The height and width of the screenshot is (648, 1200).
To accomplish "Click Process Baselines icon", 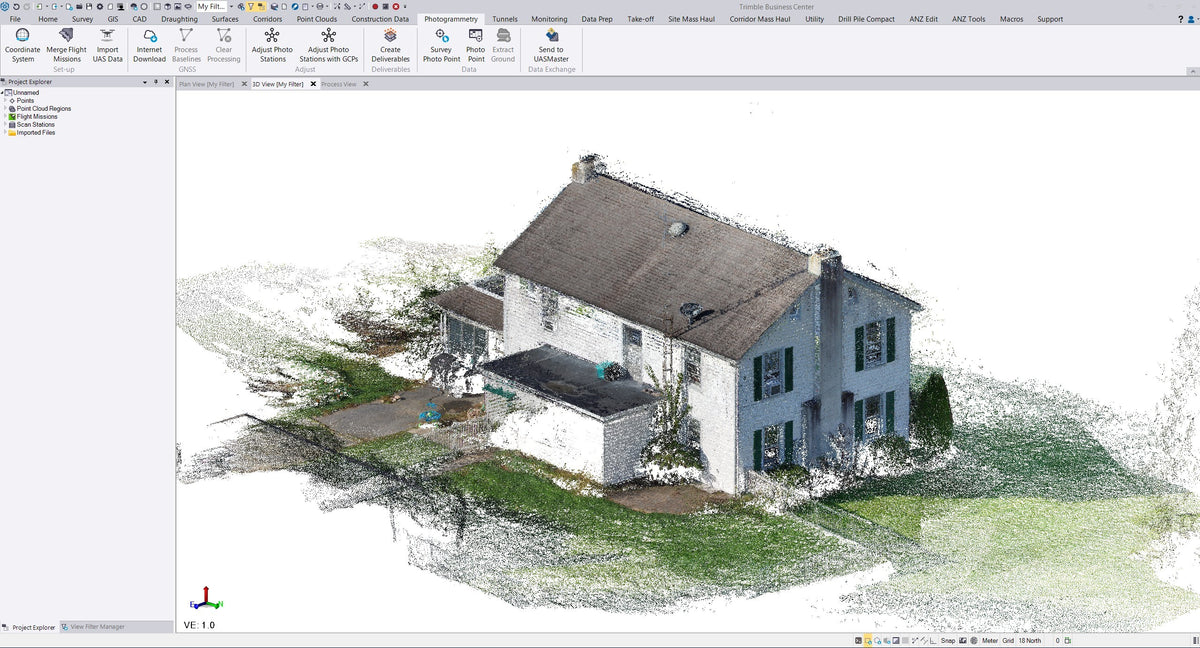I will click(x=186, y=35).
